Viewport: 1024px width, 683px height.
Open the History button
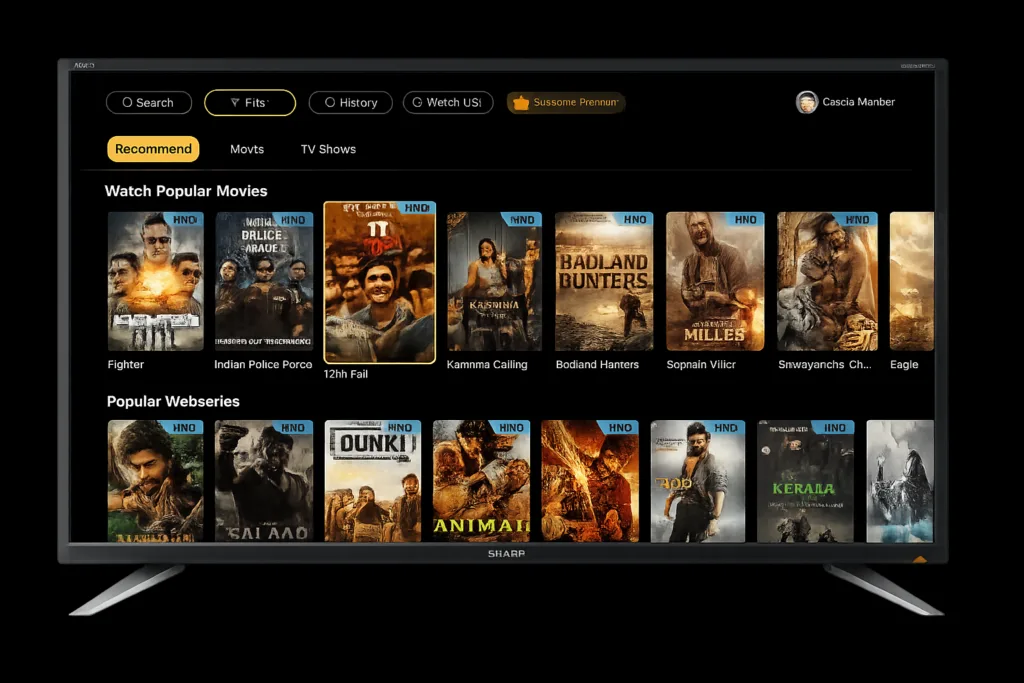[x=351, y=103]
